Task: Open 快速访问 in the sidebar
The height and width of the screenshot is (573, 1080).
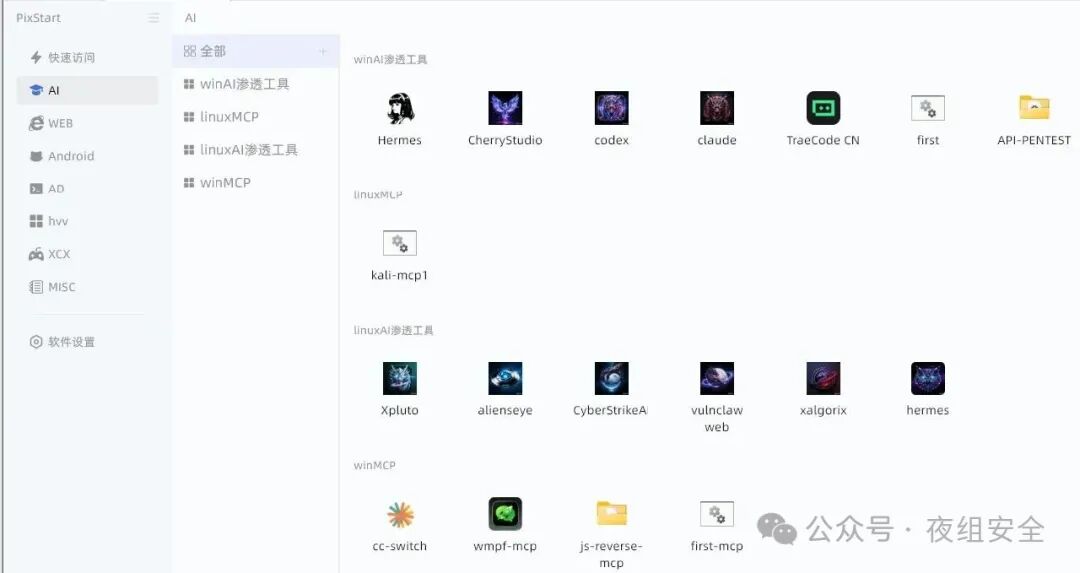Action: (87, 57)
